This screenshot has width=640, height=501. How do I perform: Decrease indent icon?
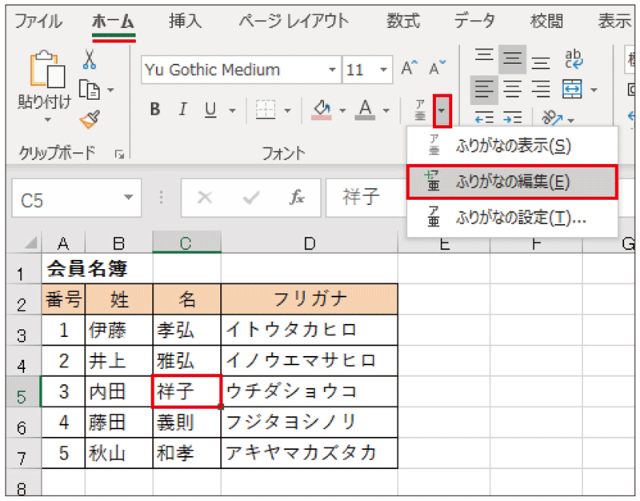(484, 118)
